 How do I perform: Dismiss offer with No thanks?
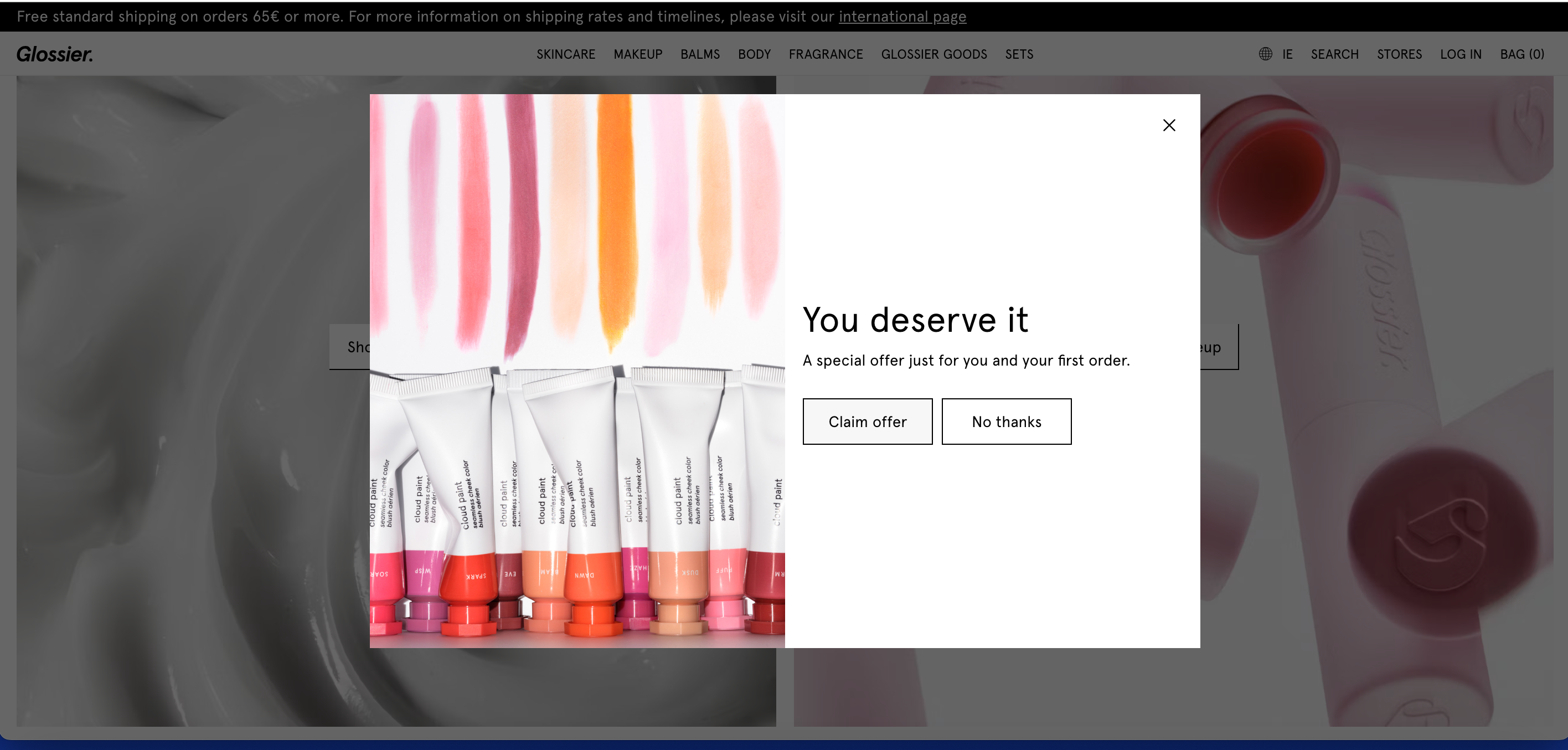1006,422
